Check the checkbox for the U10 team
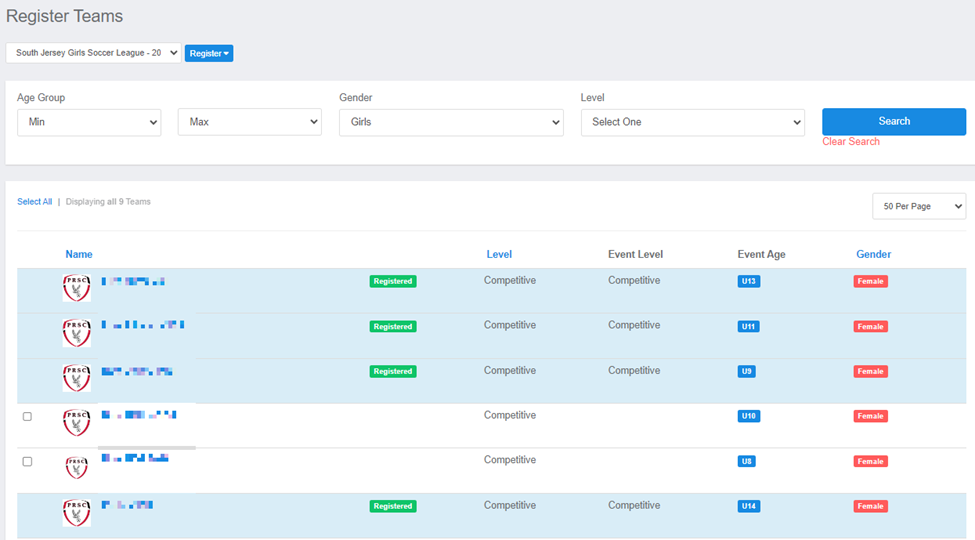975x540 pixels. (27, 416)
